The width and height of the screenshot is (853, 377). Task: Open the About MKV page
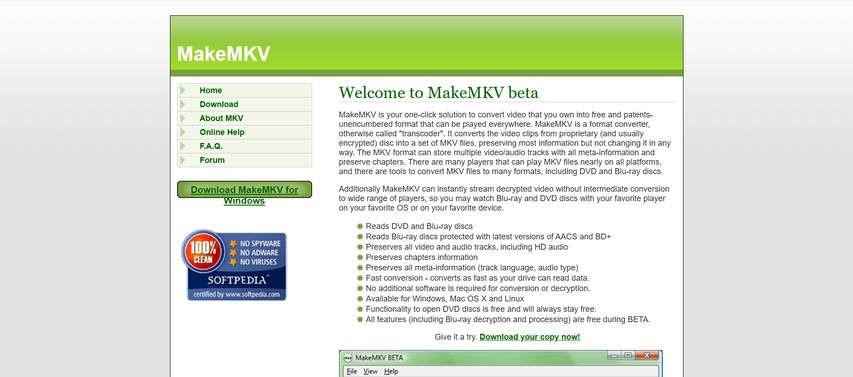point(221,118)
